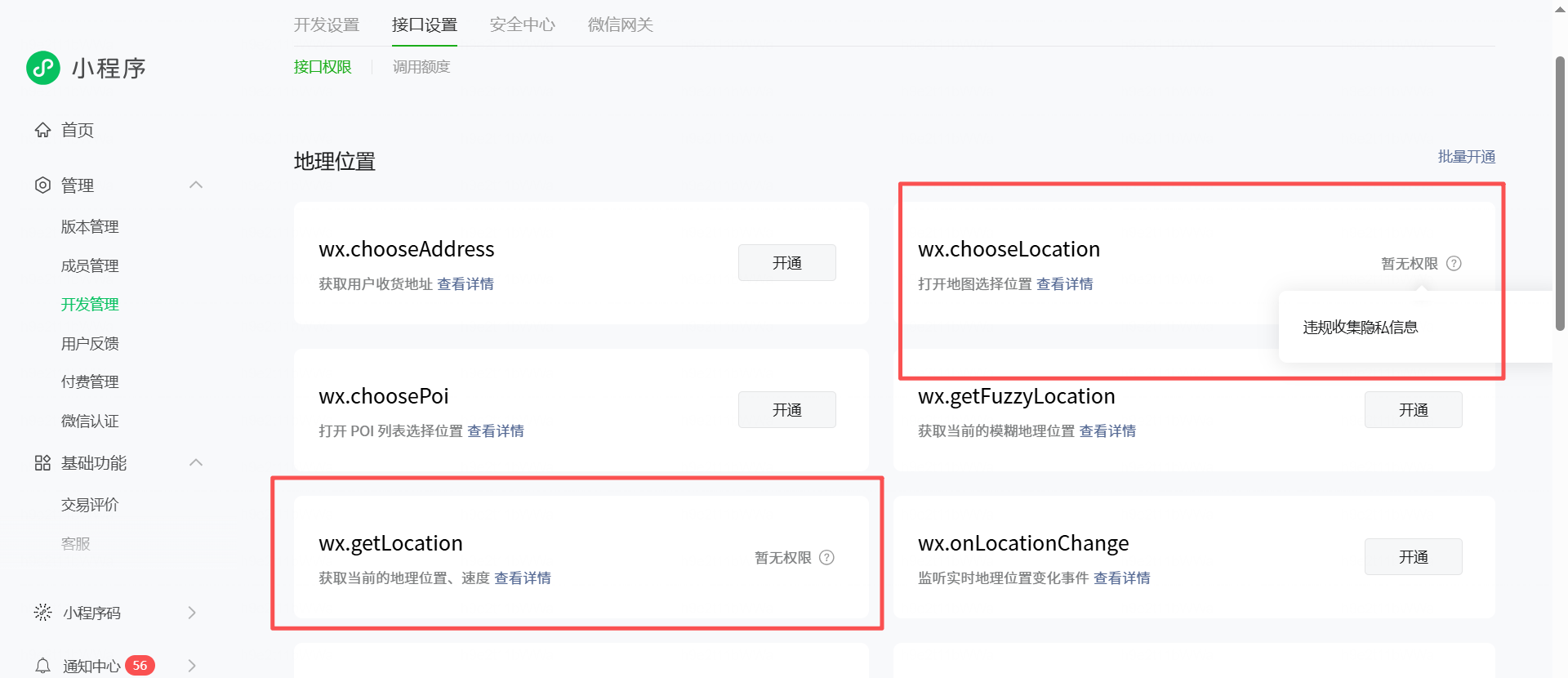Click help icon next to wx.getLocation 暂无权限
This screenshot has width=1568, height=678.
click(826, 557)
